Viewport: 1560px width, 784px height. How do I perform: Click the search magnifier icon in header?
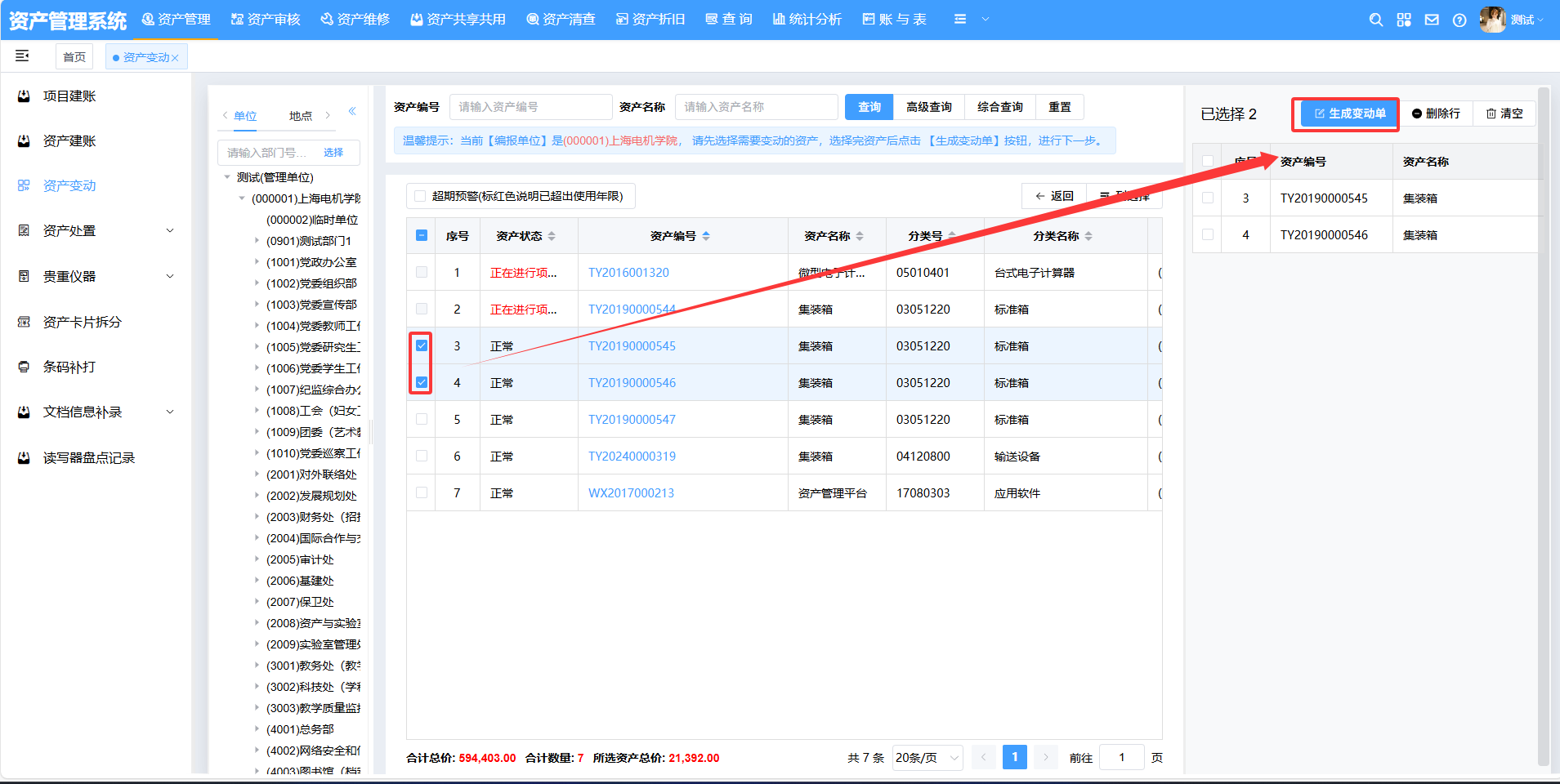click(1376, 20)
